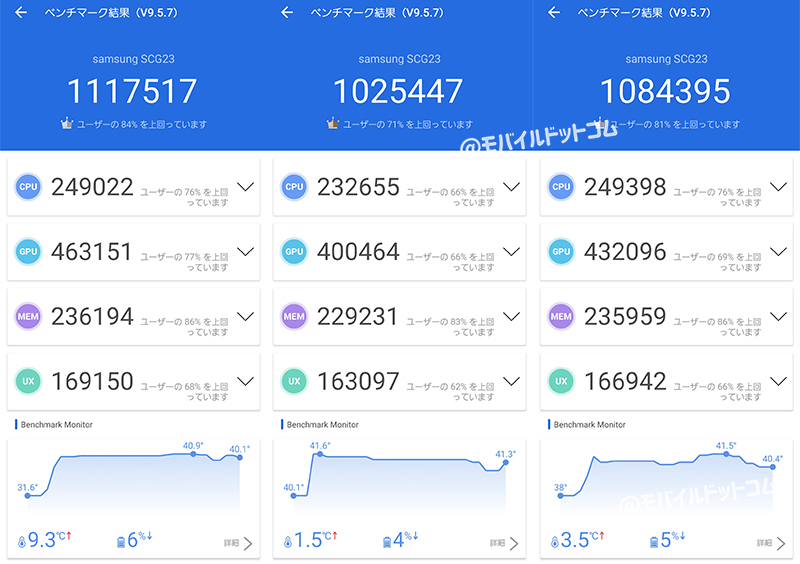800x564 pixels.
Task: Expand the UX 163097 score details
Action: [x=511, y=381]
